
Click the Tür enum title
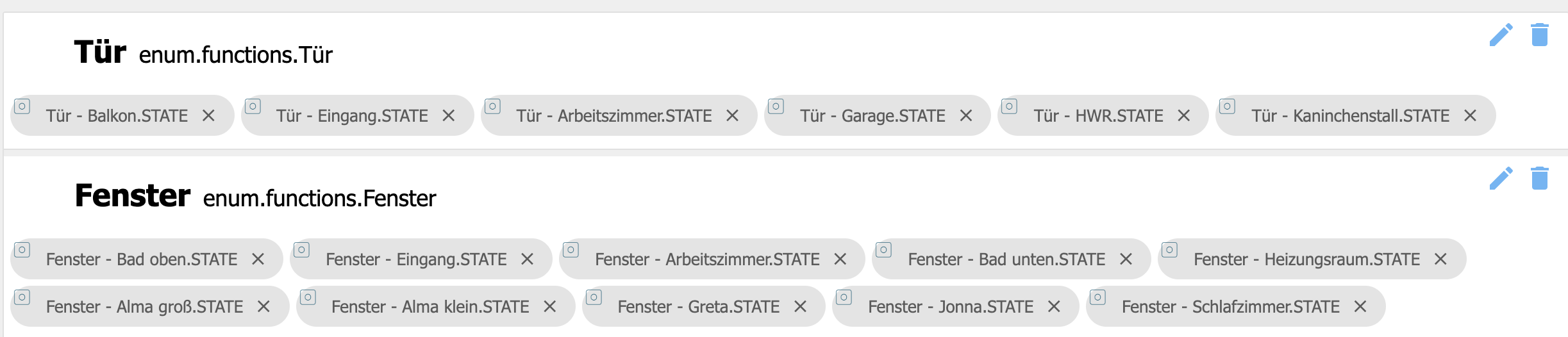pos(100,52)
